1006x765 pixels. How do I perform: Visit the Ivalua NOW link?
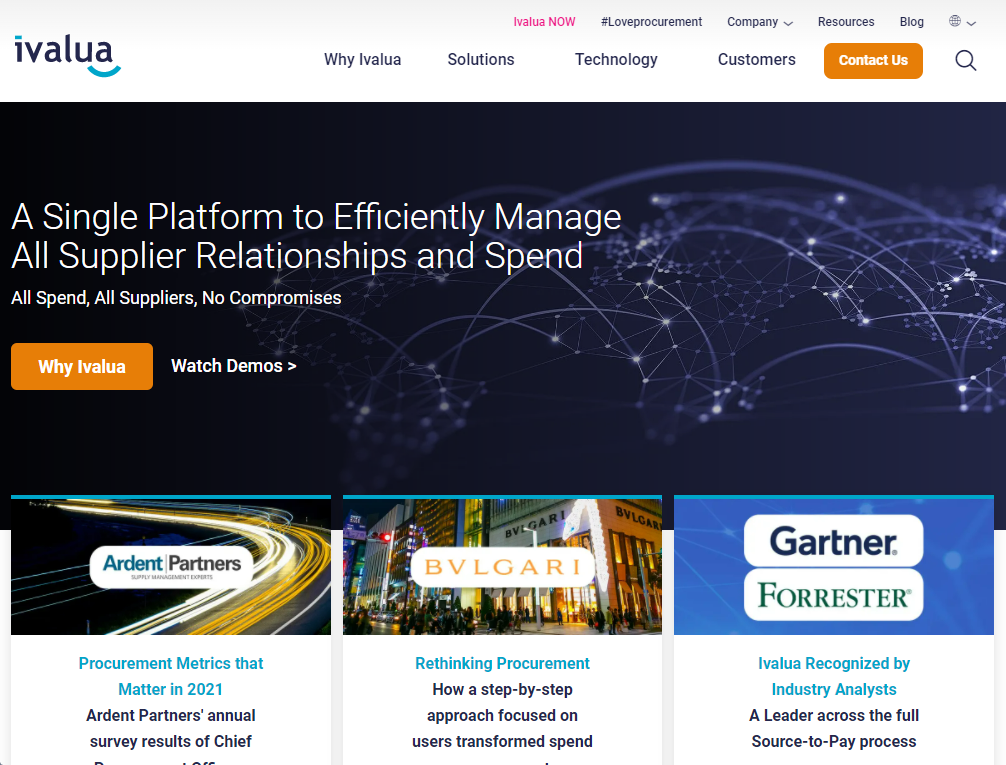tap(544, 22)
